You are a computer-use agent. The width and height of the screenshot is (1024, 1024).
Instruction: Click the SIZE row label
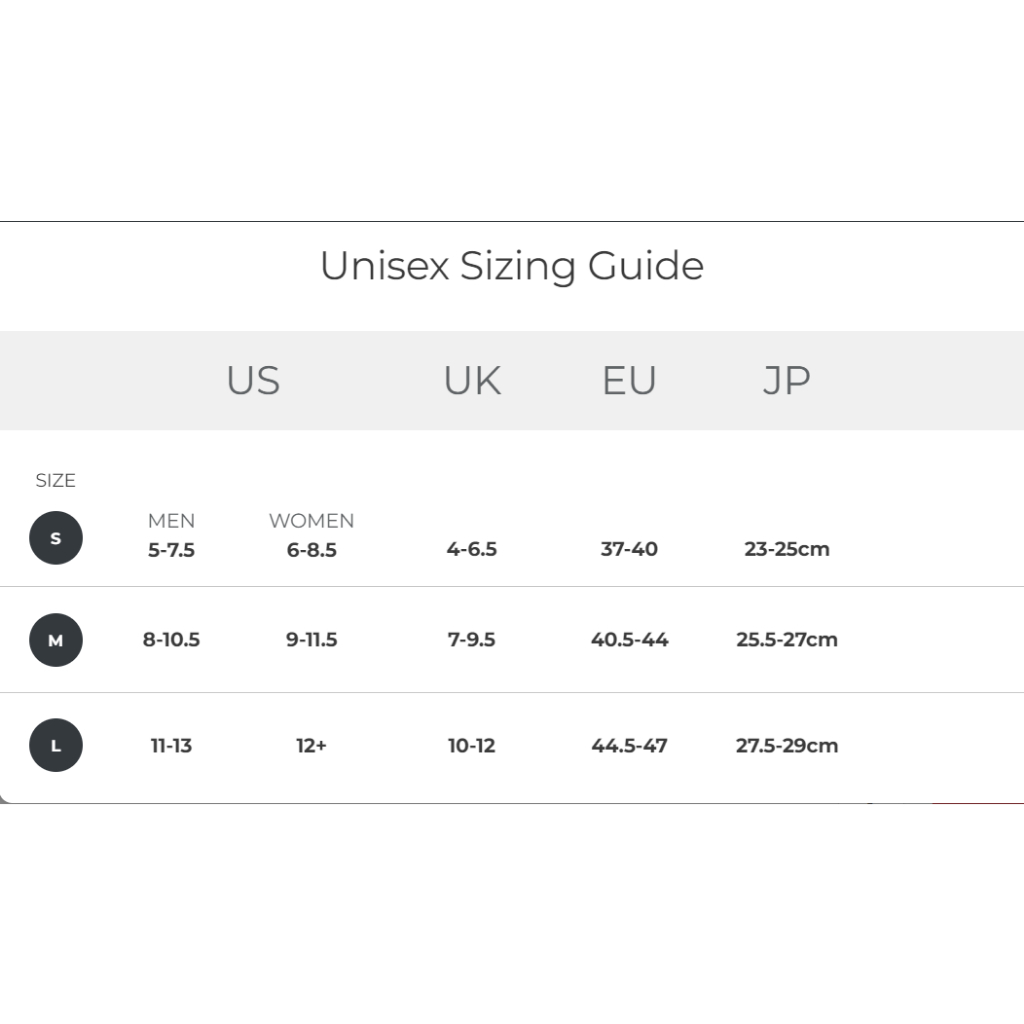(x=55, y=481)
